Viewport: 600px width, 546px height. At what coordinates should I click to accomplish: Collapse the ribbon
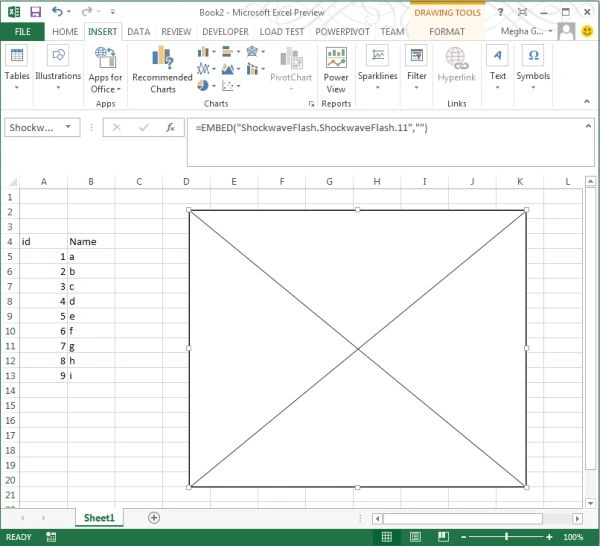587,101
